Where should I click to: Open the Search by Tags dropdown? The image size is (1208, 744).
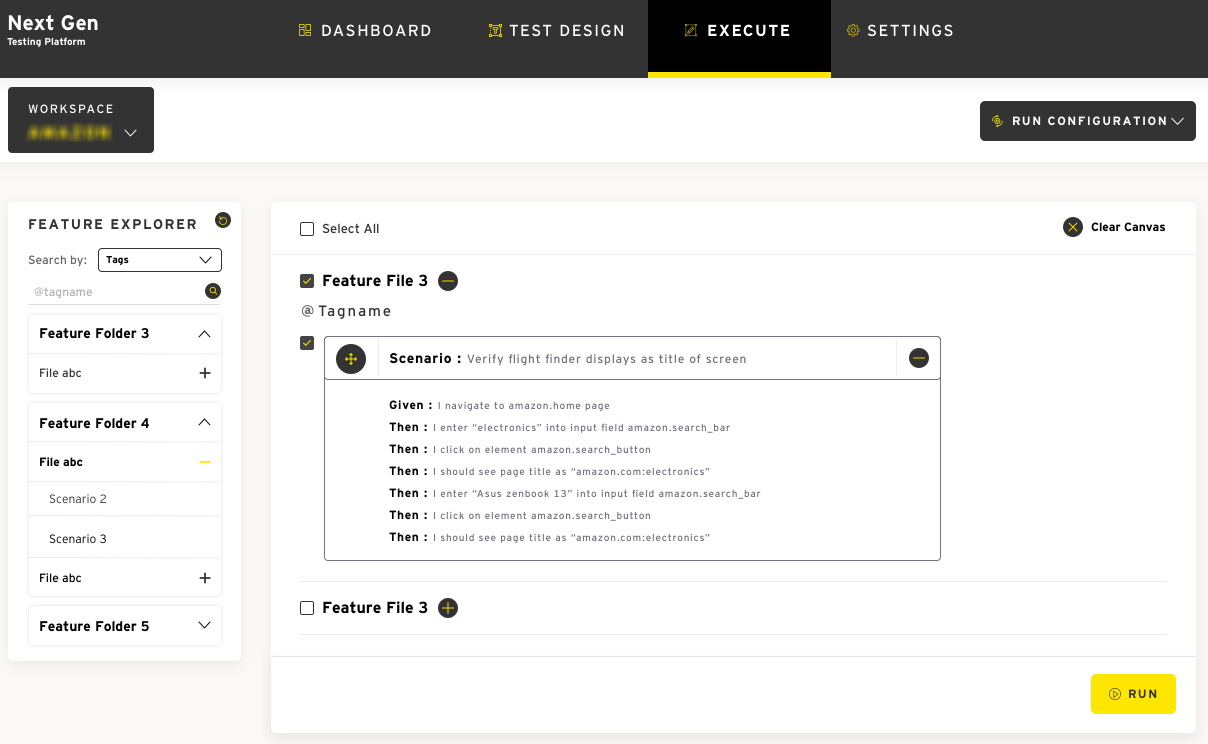point(160,260)
